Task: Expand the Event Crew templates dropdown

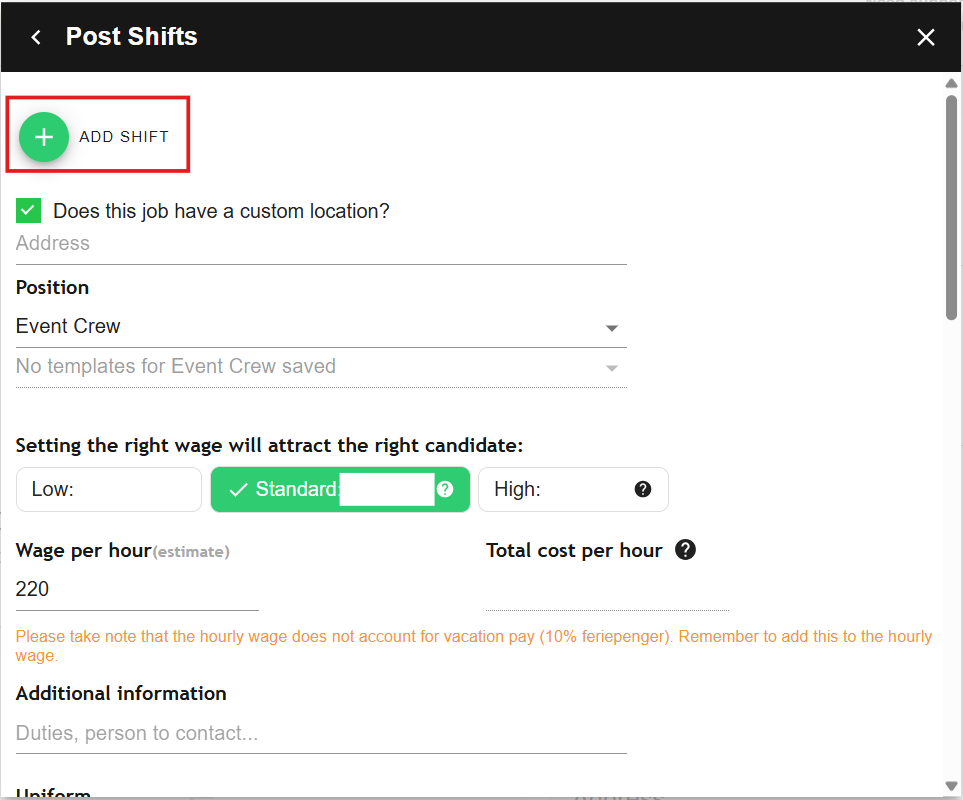Action: click(x=320, y=367)
